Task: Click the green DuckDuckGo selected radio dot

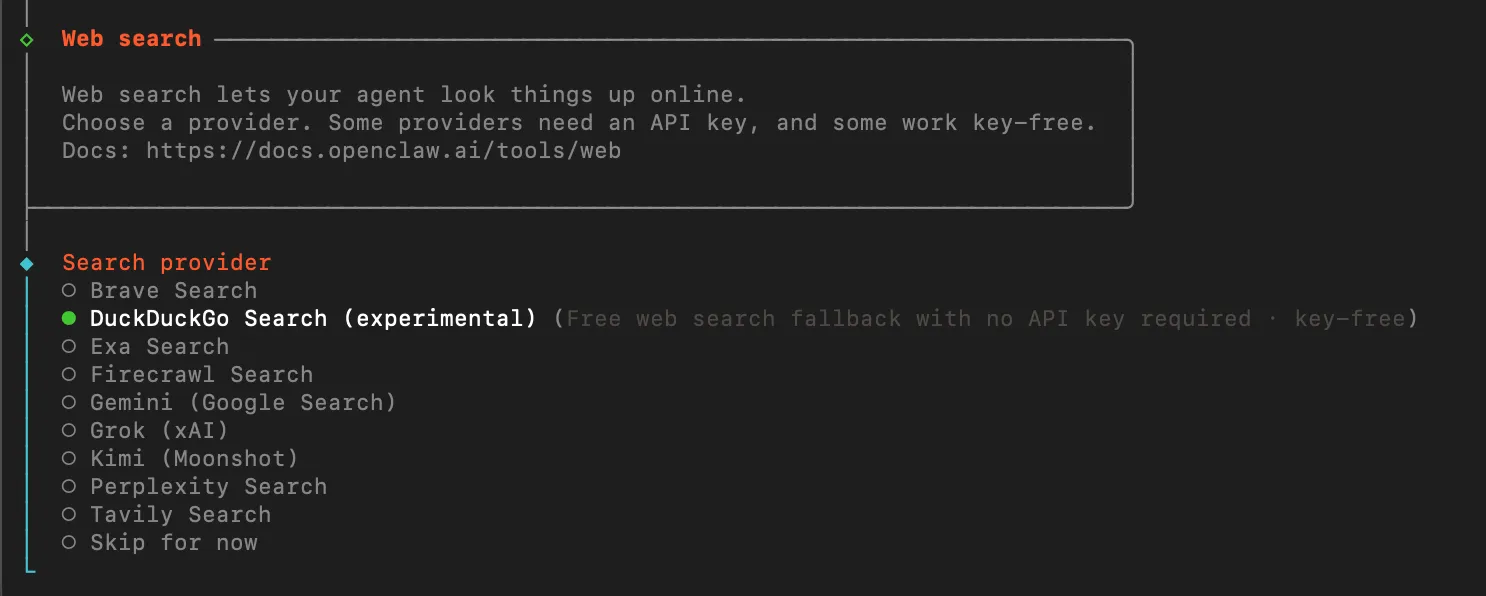Action: (x=68, y=319)
